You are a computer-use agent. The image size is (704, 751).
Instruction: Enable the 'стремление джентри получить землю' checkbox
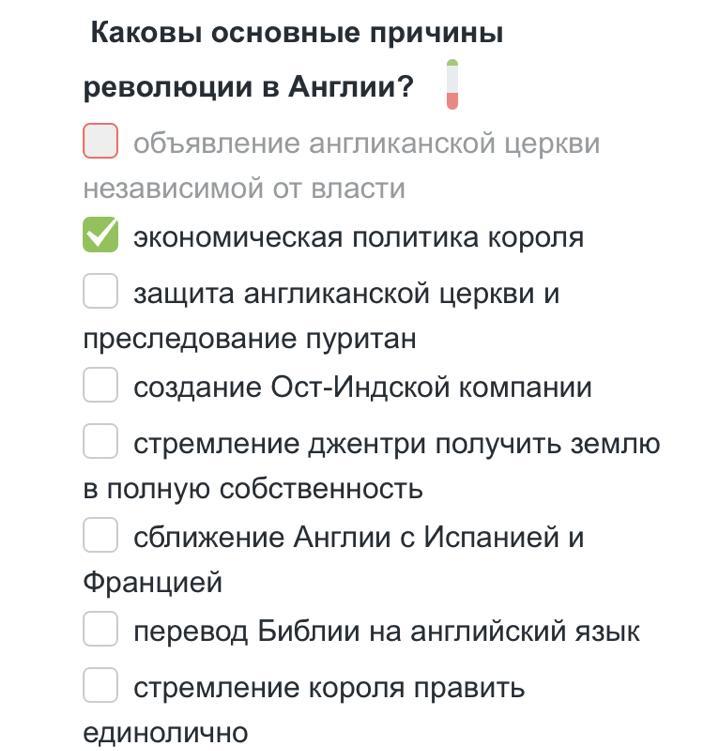click(100, 441)
